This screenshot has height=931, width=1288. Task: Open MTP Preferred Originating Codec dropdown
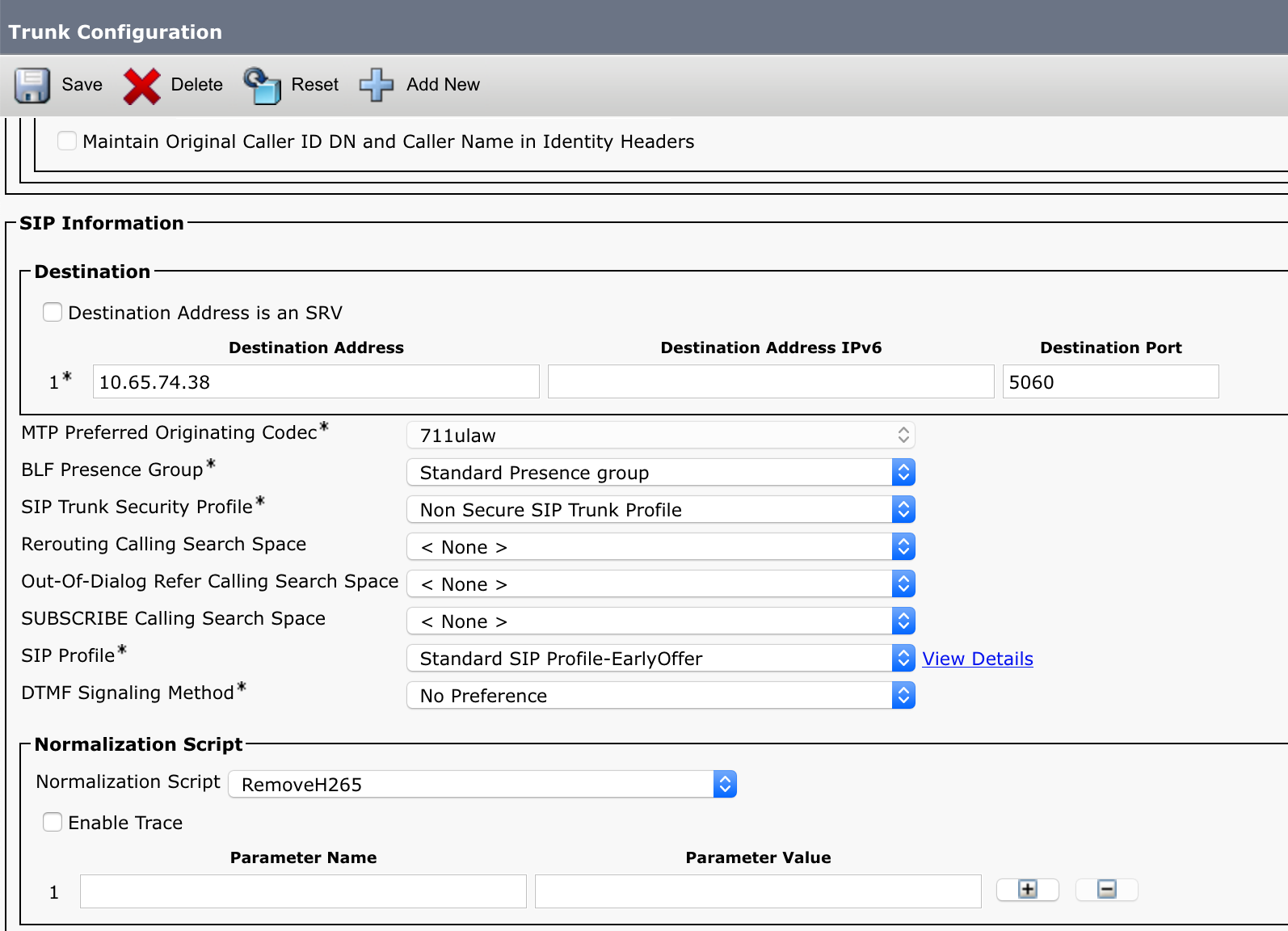661,436
